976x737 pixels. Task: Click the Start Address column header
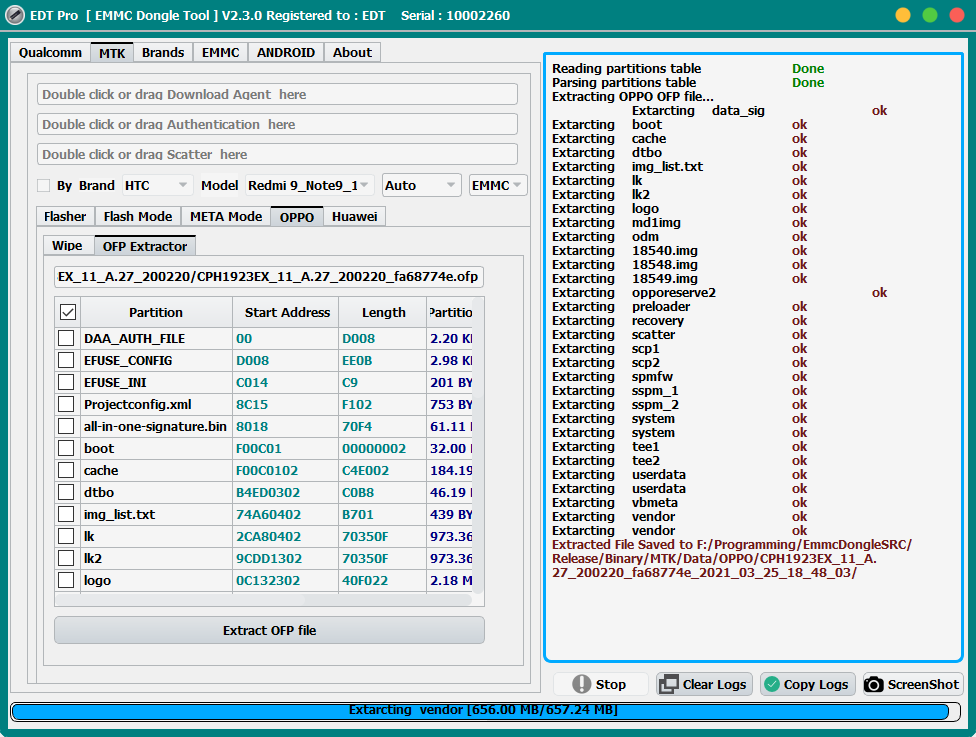coord(287,312)
